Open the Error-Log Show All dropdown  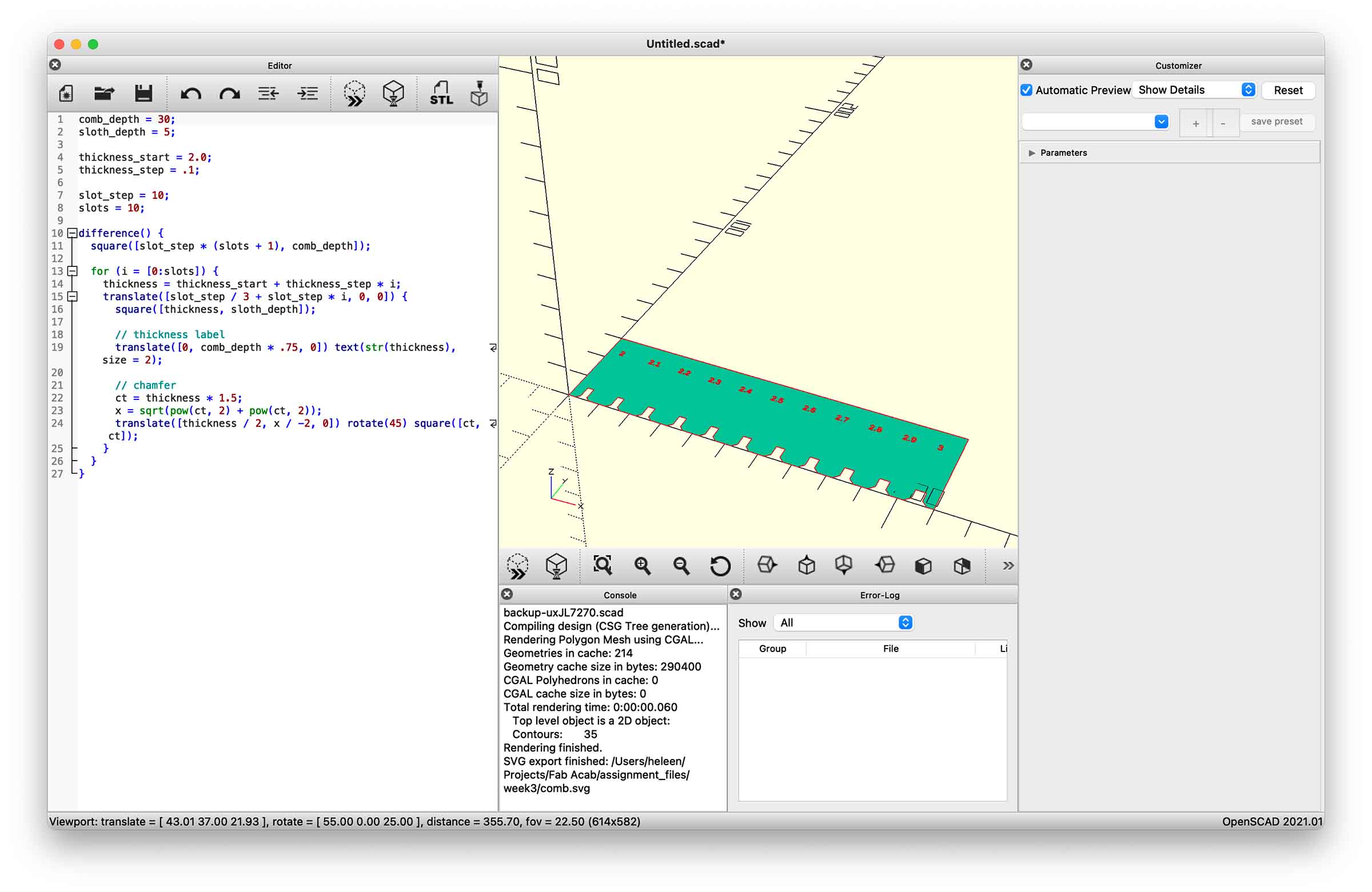click(x=844, y=623)
